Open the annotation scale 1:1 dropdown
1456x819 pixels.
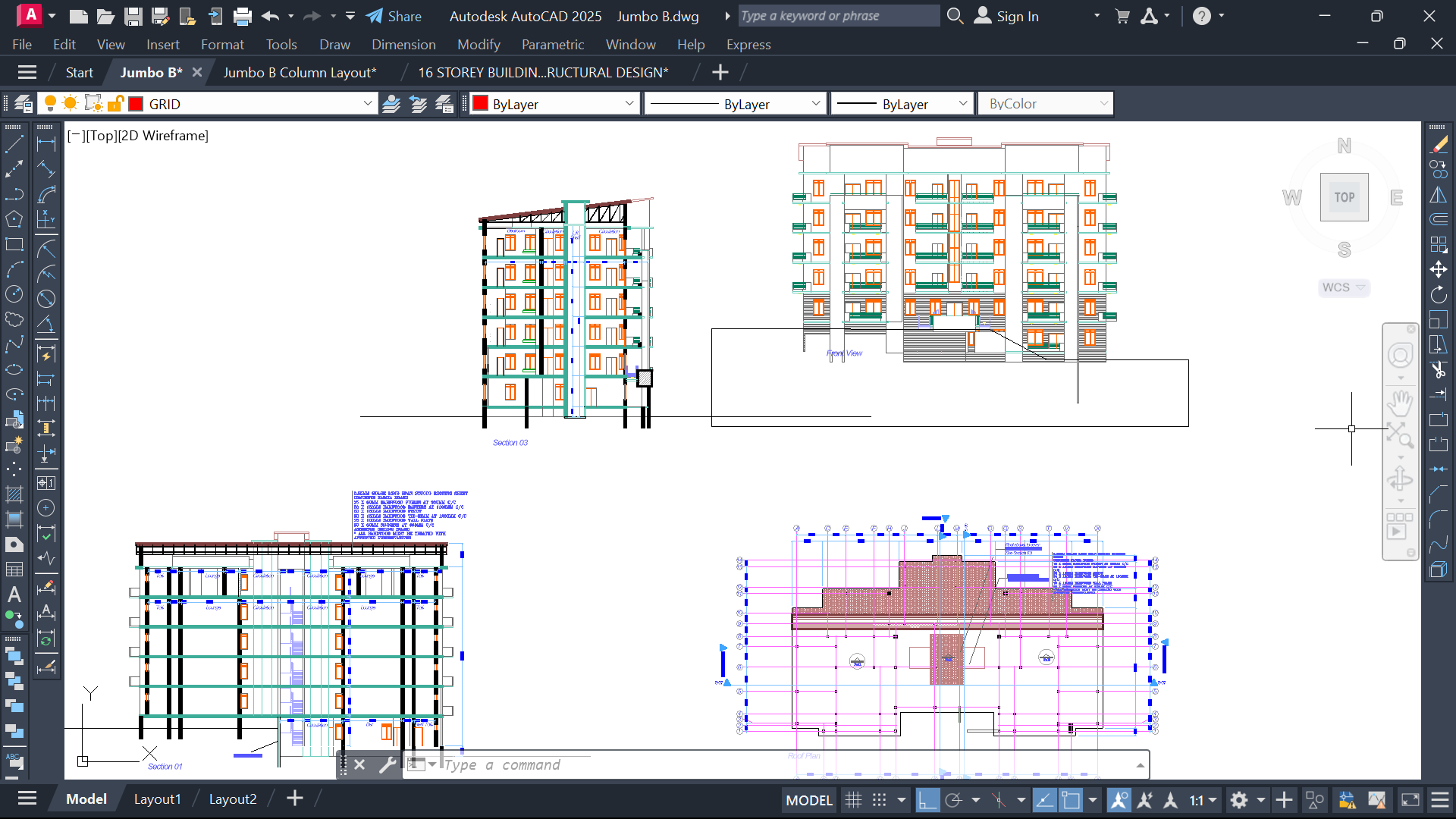click(x=1203, y=800)
